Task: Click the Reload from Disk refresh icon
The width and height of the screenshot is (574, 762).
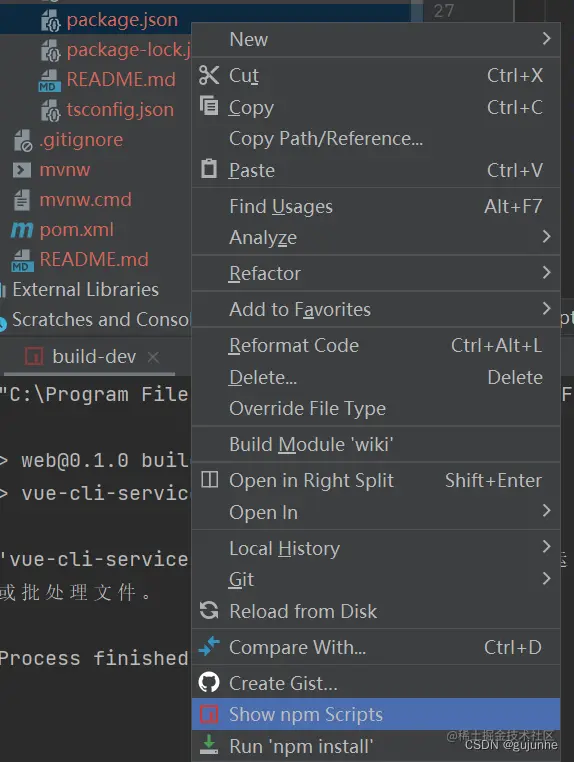Action: pos(209,610)
